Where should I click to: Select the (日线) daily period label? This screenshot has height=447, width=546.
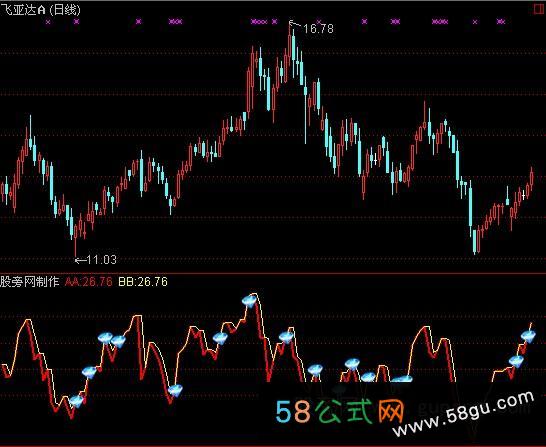pyautogui.click(x=65, y=10)
